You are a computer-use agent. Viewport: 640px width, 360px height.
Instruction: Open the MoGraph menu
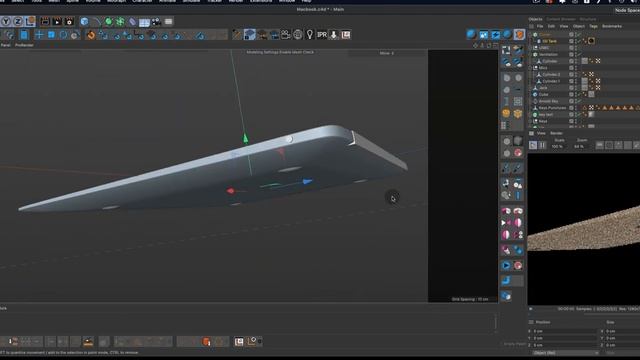pos(116,1)
